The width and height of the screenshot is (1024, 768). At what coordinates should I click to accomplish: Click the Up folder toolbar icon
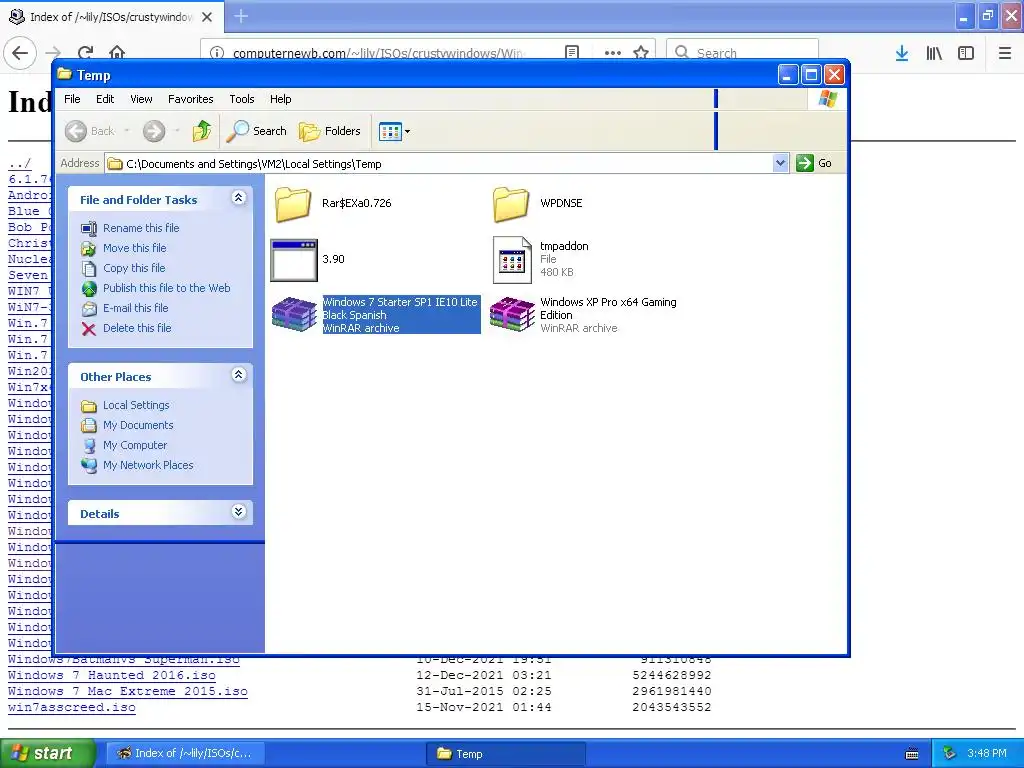pos(201,131)
